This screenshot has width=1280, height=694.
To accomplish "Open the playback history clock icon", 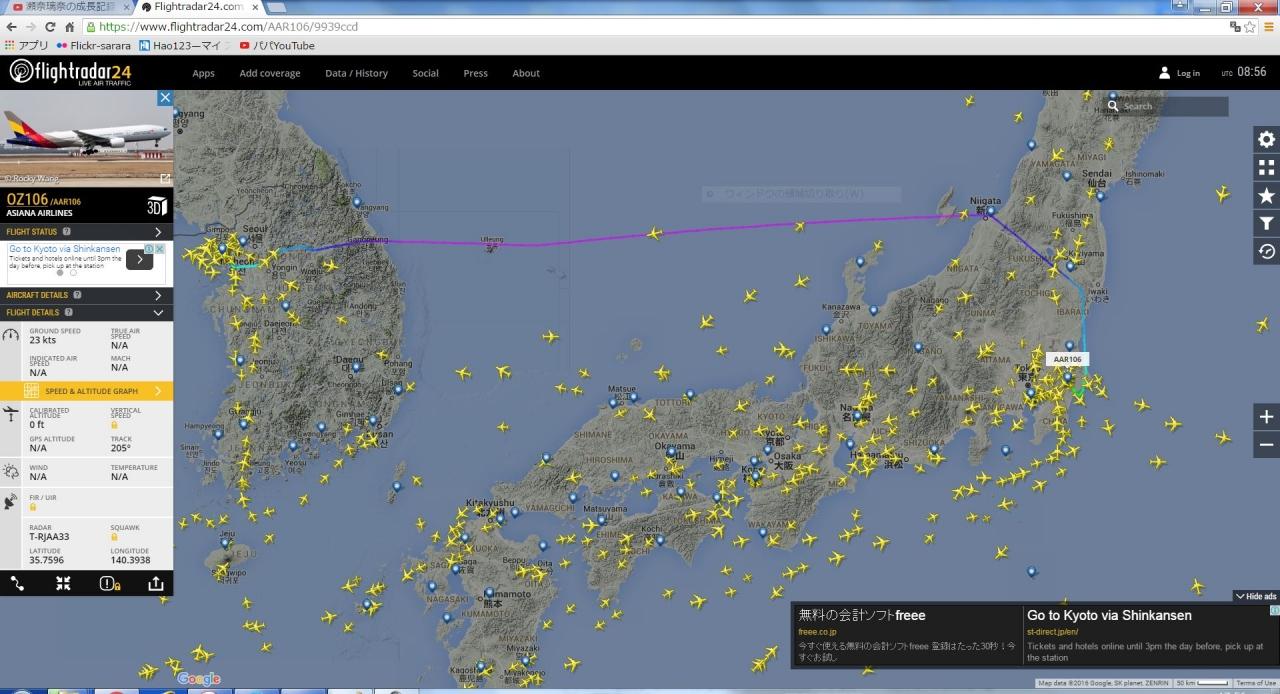I will pos(1266,251).
